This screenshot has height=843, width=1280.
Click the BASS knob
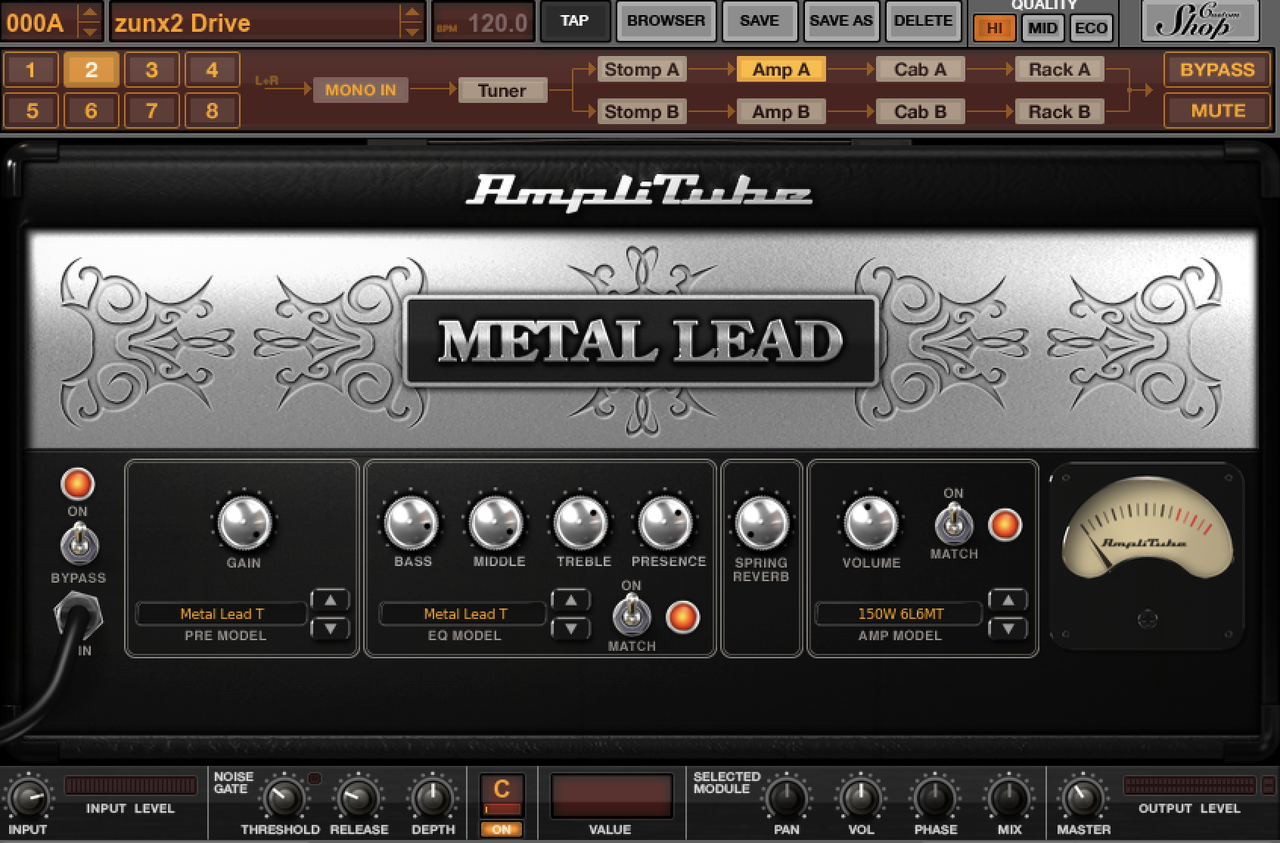click(x=412, y=523)
